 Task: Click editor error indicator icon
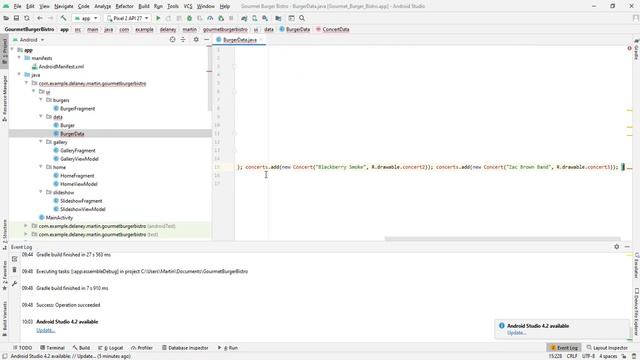click(x=629, y=48)
